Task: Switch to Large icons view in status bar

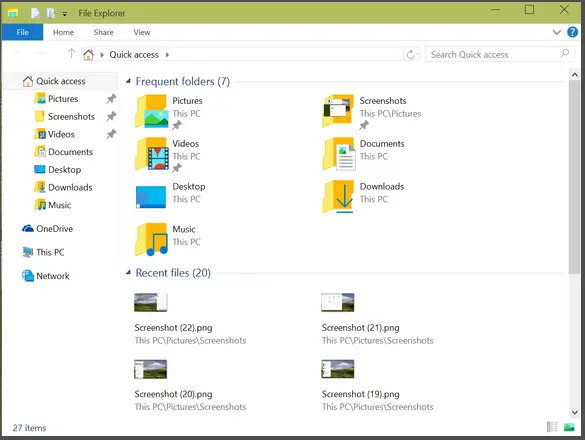Action: tap(569, 427)
